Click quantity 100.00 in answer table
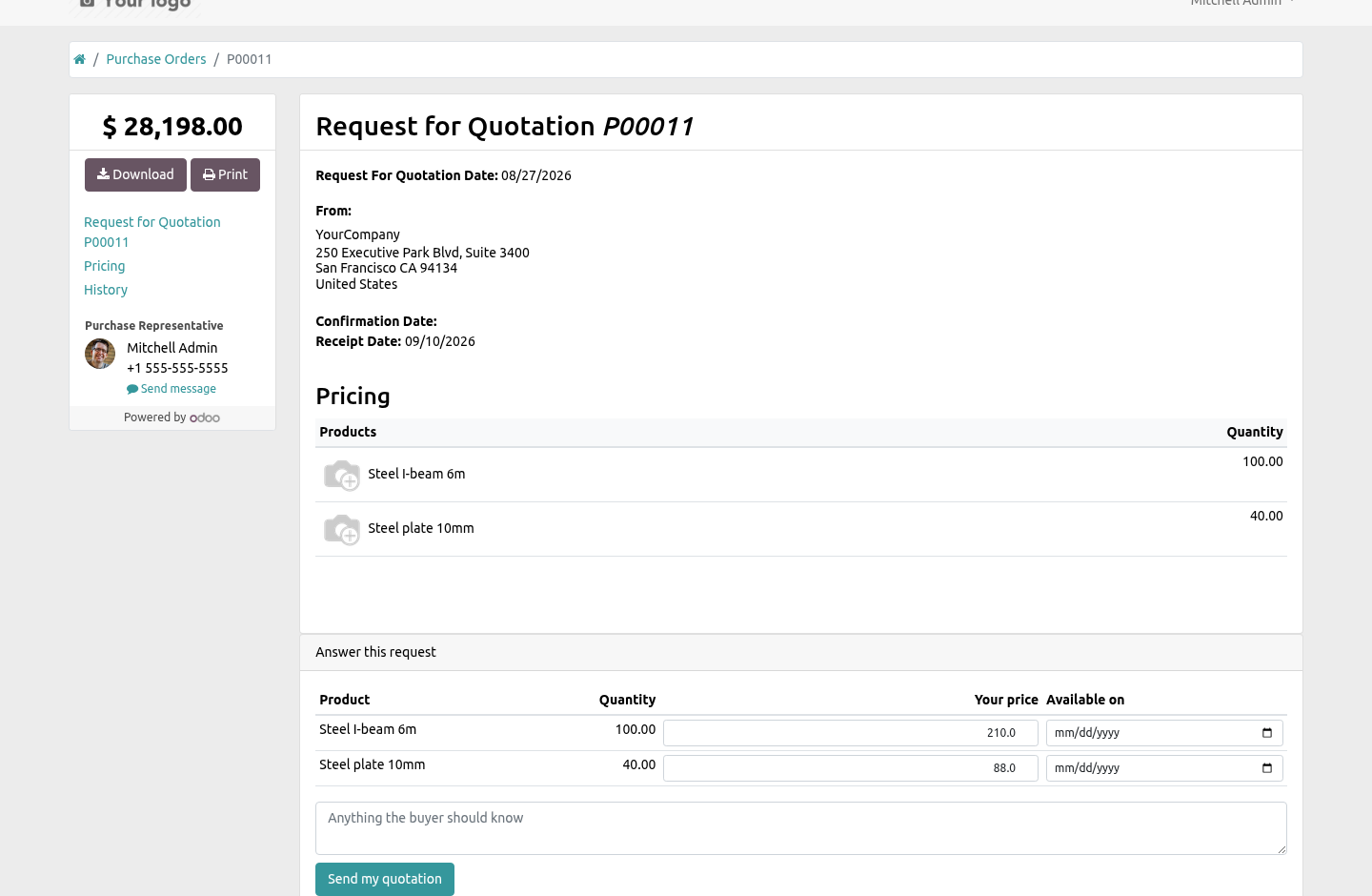1372x896 pixels. (x=636, y=729)
